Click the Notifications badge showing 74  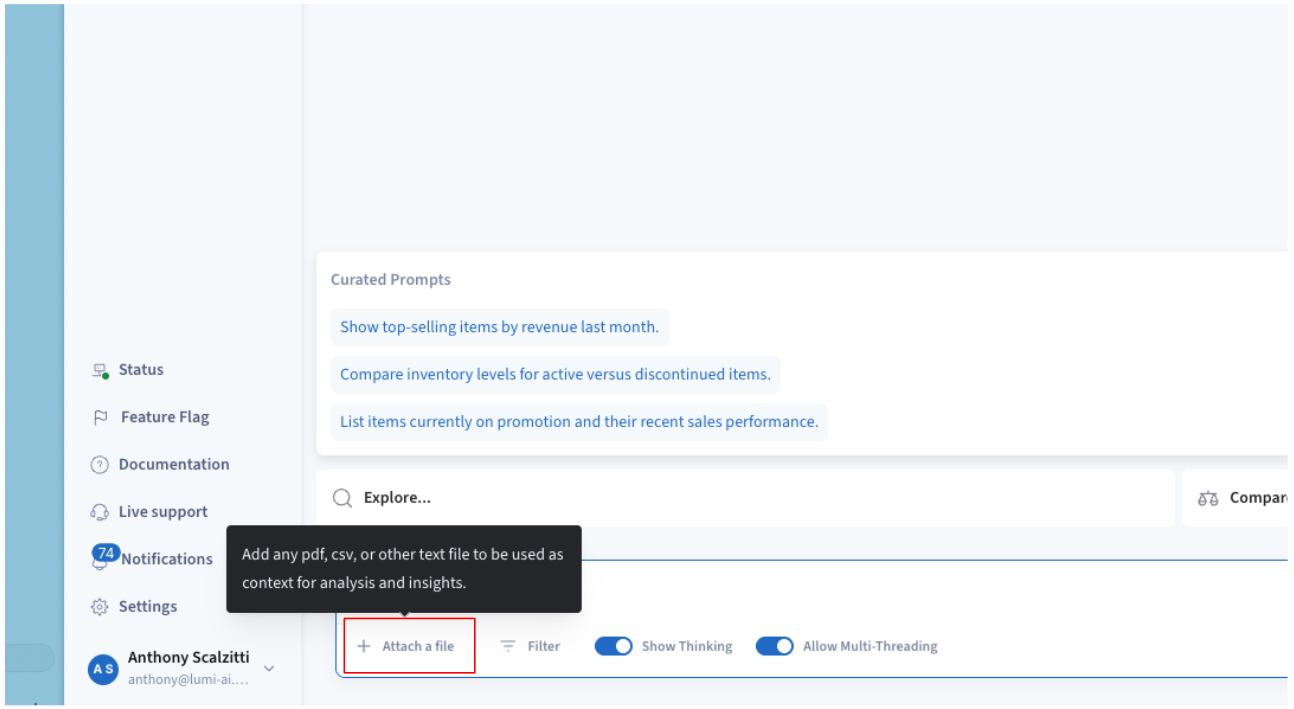[105, 553]
